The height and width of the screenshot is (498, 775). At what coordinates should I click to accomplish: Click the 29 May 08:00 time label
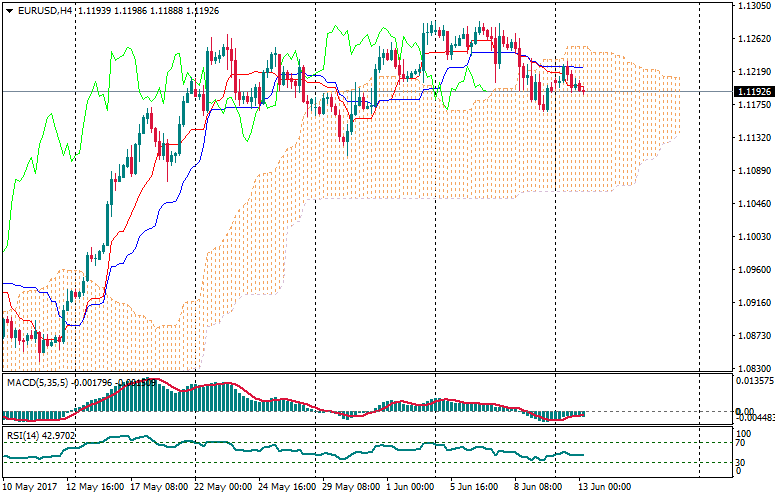tap(350, 487)
